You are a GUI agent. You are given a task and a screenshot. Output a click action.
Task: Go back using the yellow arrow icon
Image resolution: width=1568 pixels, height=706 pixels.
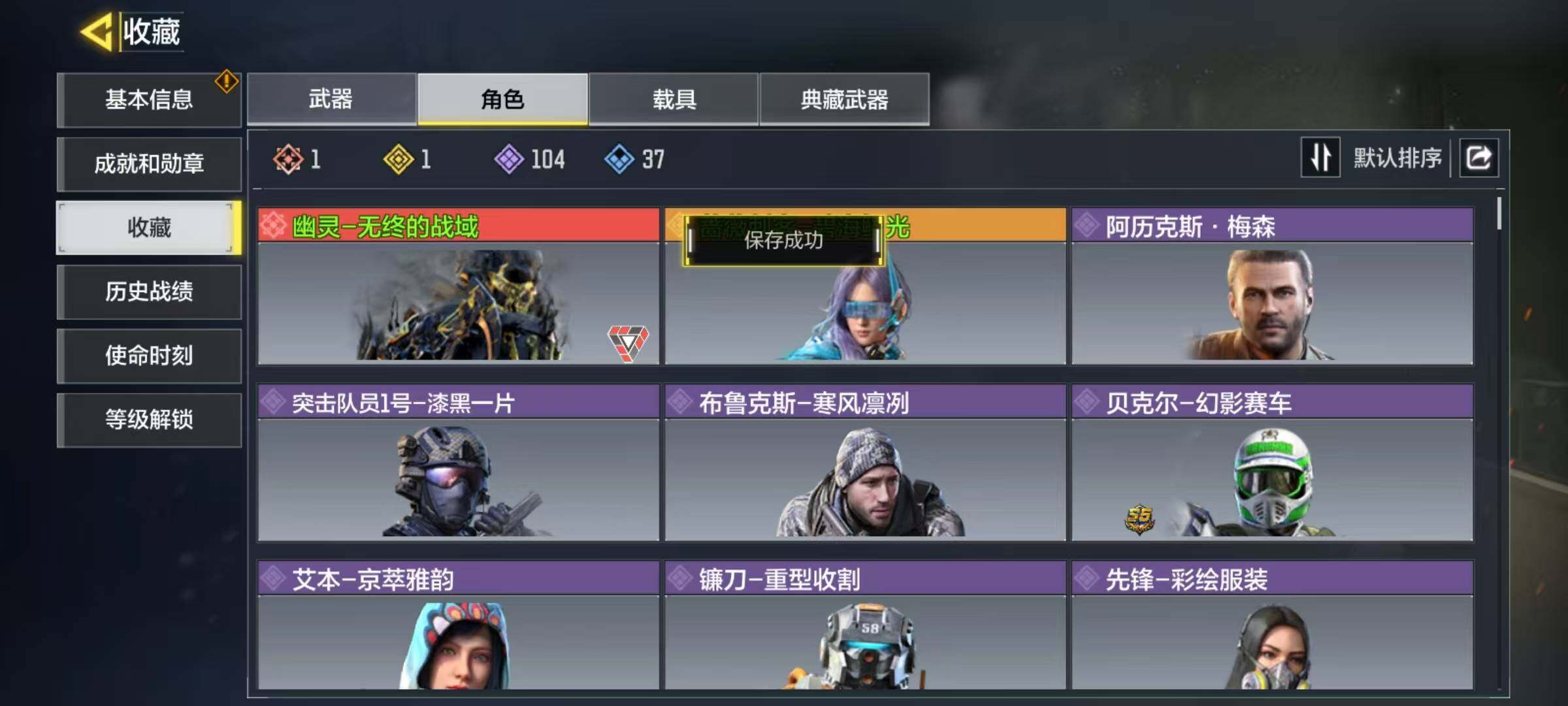98,31
